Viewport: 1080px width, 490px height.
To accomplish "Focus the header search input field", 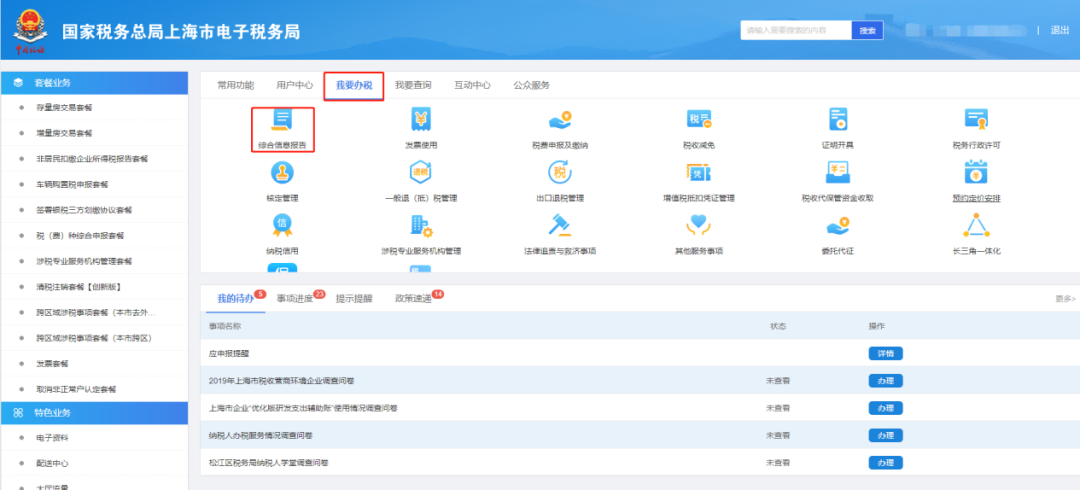I will [x=796, y=30].
